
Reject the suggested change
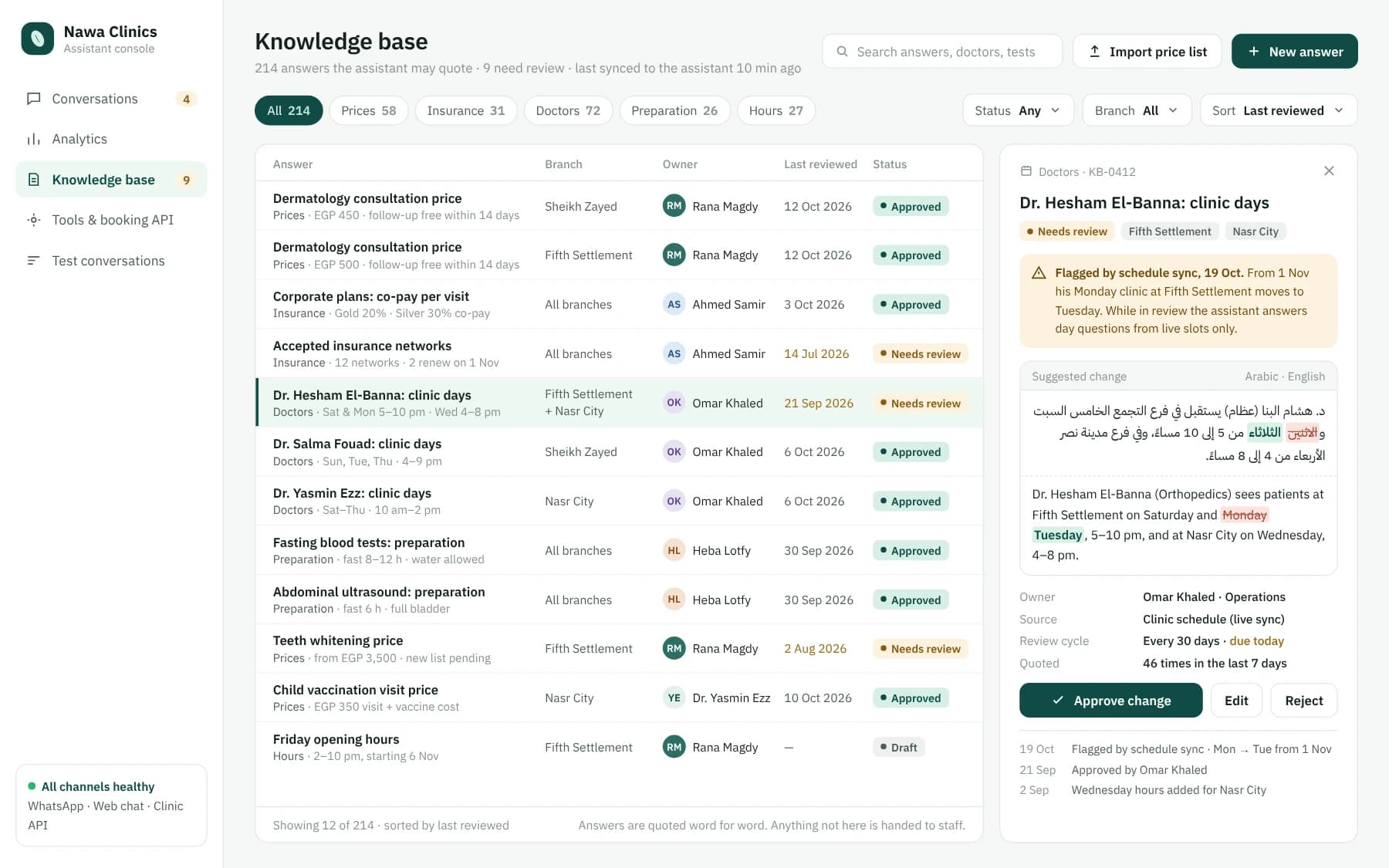point(1303,701)
